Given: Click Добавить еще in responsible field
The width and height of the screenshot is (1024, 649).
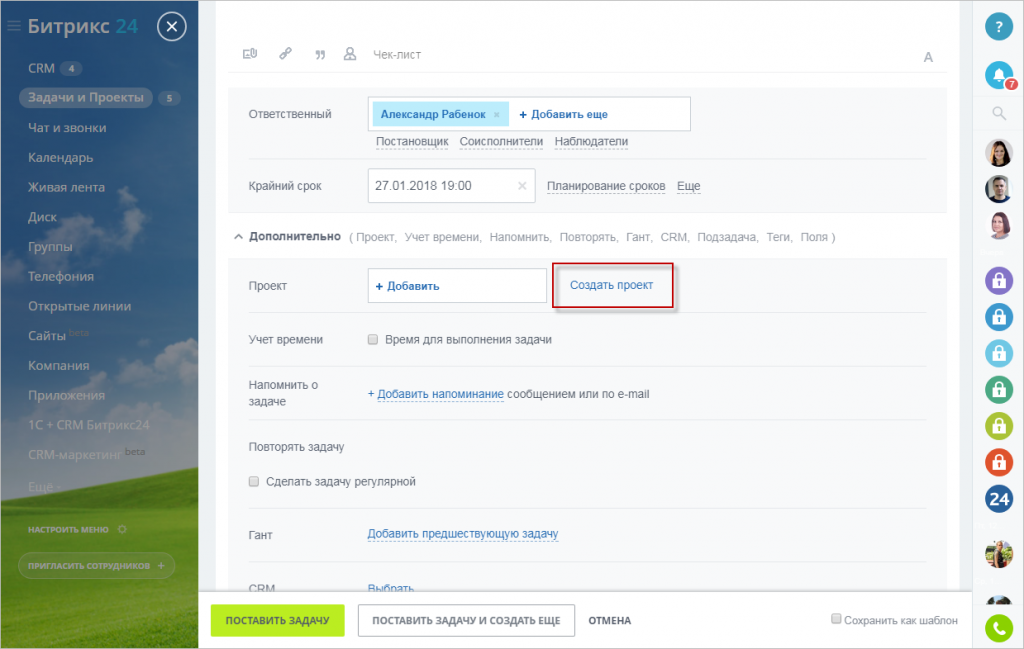Looking at the screenshot, I should point(563,114).
